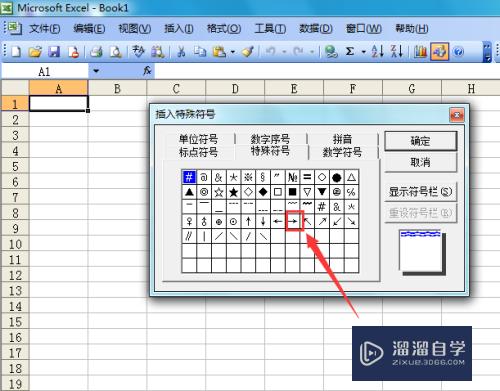The image size is (500, 391).
Task: Click the 取消 button in dialog
Action: tap(420, 162)
